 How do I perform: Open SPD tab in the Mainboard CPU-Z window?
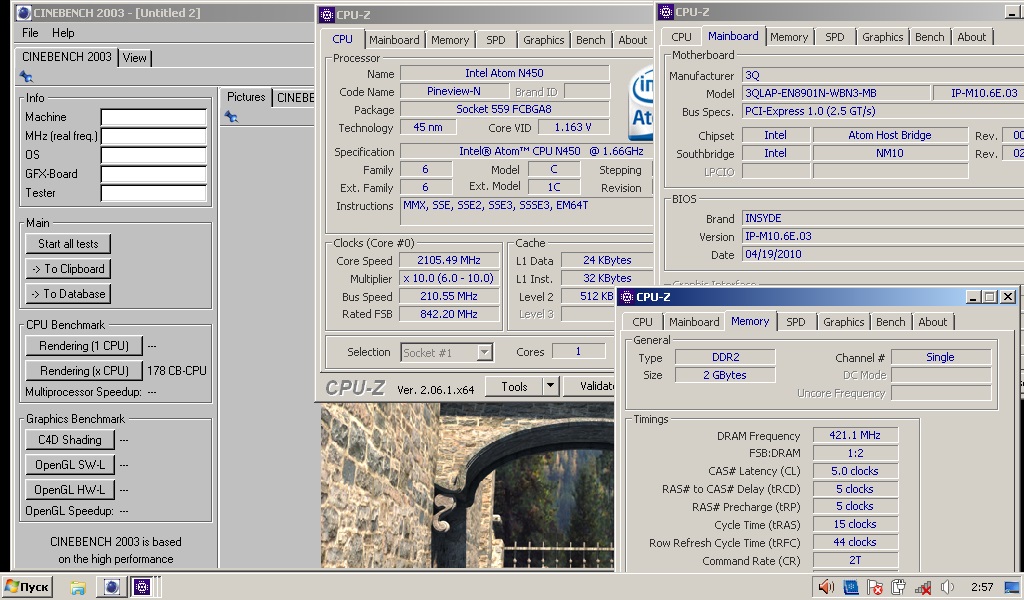835,37
